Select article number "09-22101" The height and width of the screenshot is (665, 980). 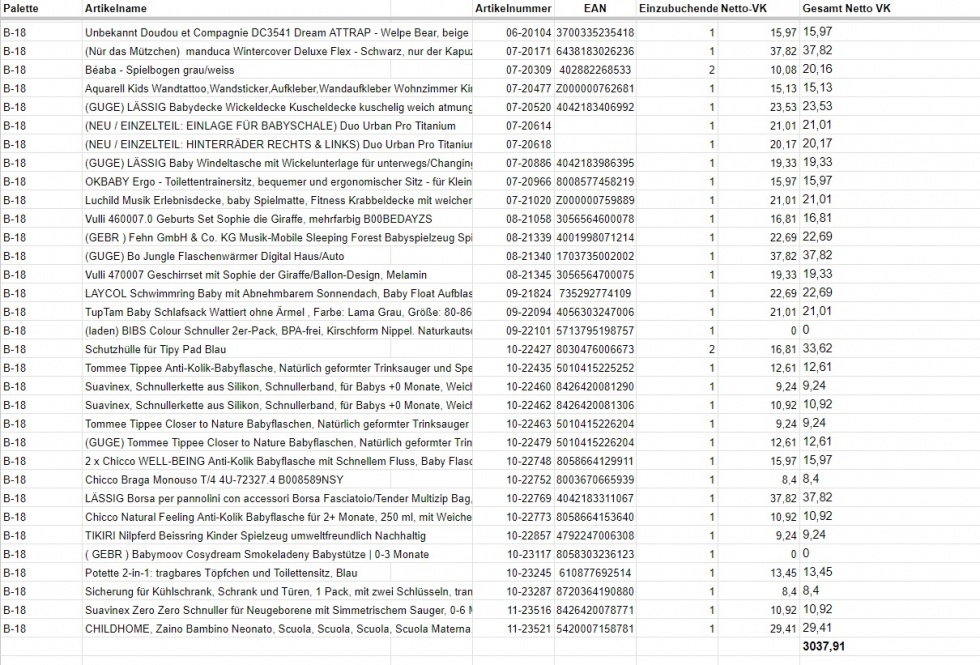(529, 331)
